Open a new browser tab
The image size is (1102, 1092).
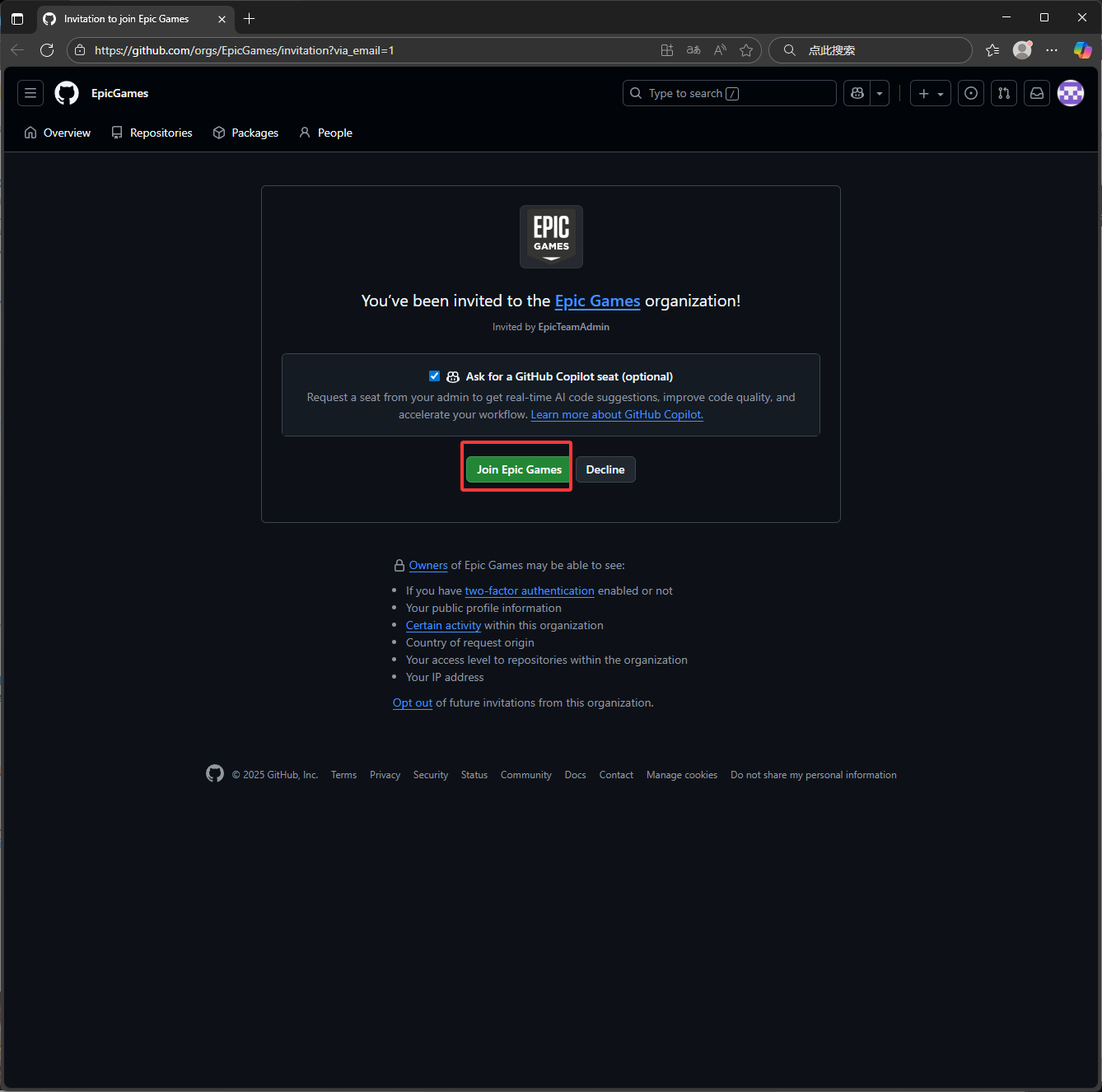pyautogui.click(x=250, y=18)
